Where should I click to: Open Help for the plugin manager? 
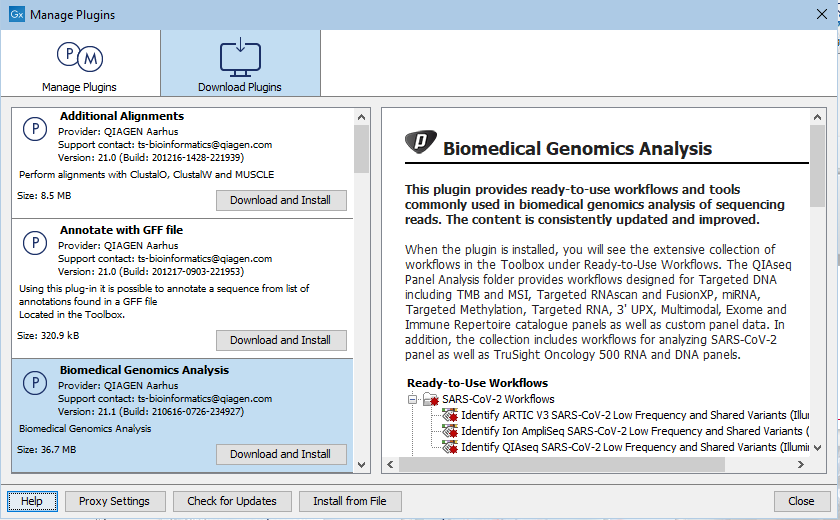click(x=32, y=501)
